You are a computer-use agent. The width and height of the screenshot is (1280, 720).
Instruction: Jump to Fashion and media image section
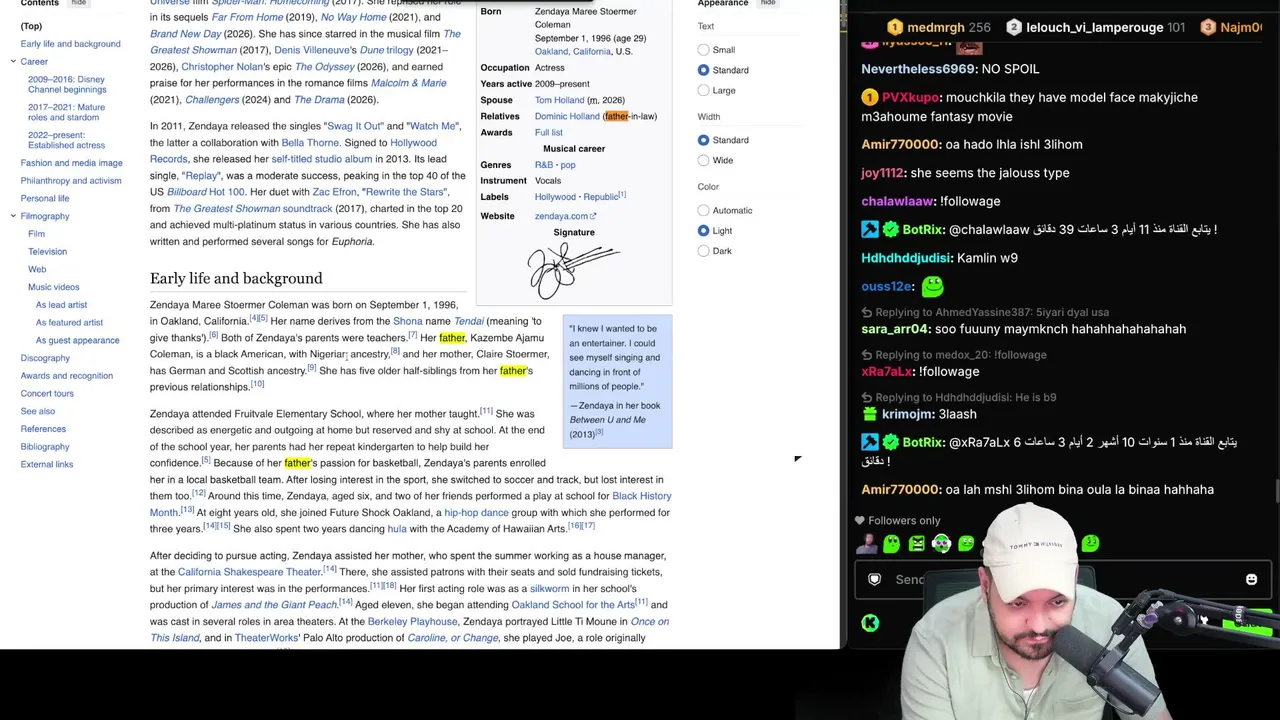[x=71, y=163]
